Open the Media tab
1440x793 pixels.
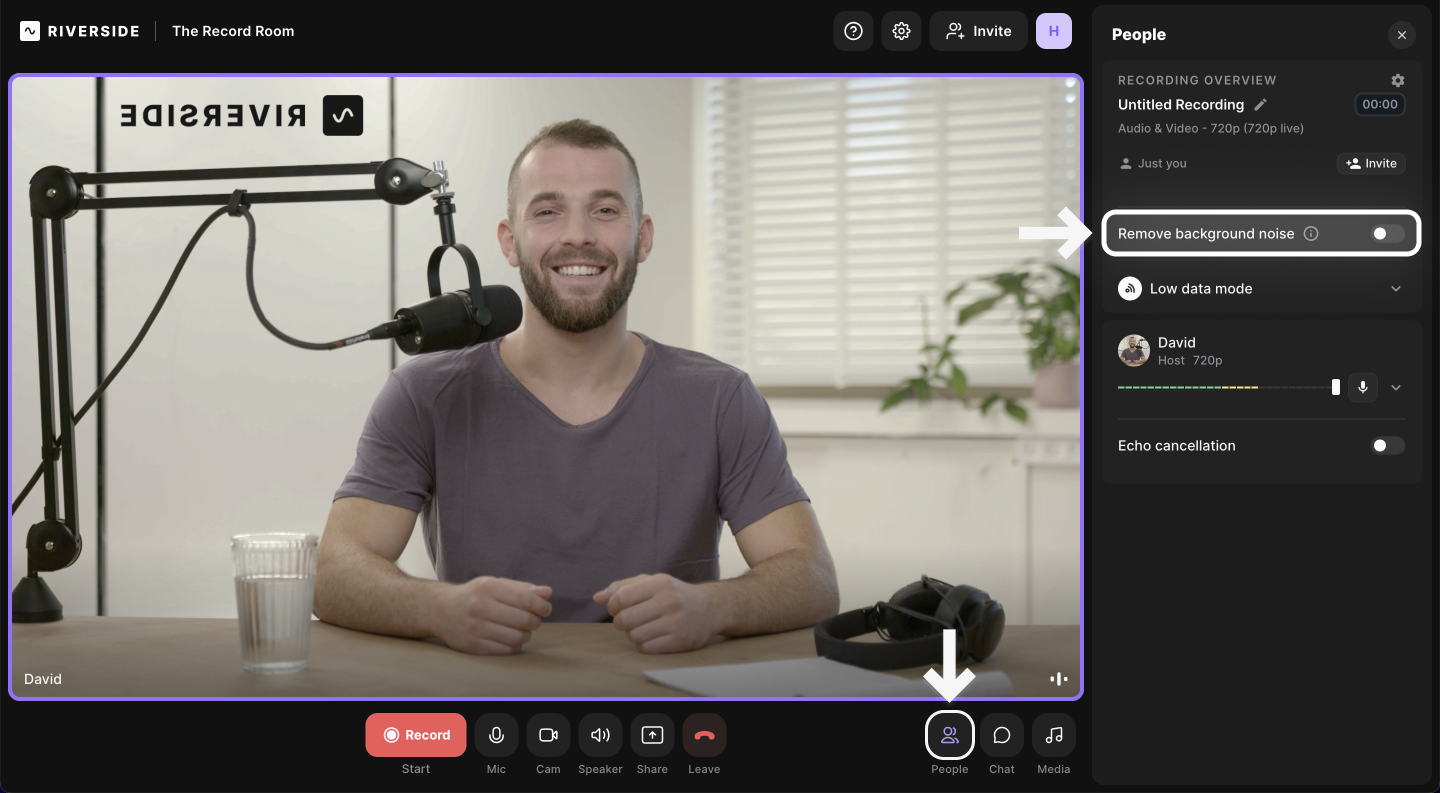coord(1054,735)
